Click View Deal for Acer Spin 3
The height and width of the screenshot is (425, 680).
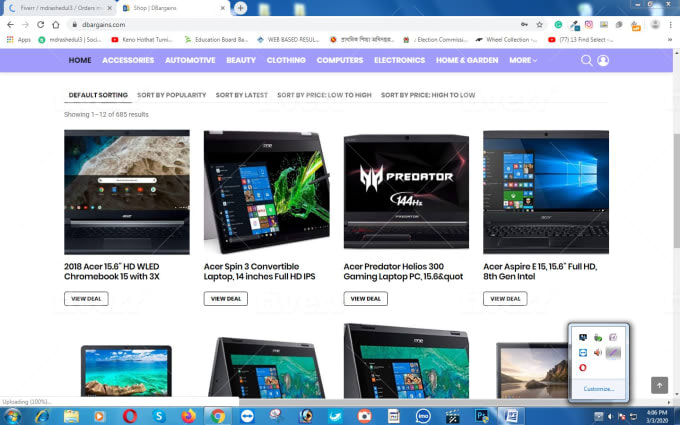coord(226,298)
